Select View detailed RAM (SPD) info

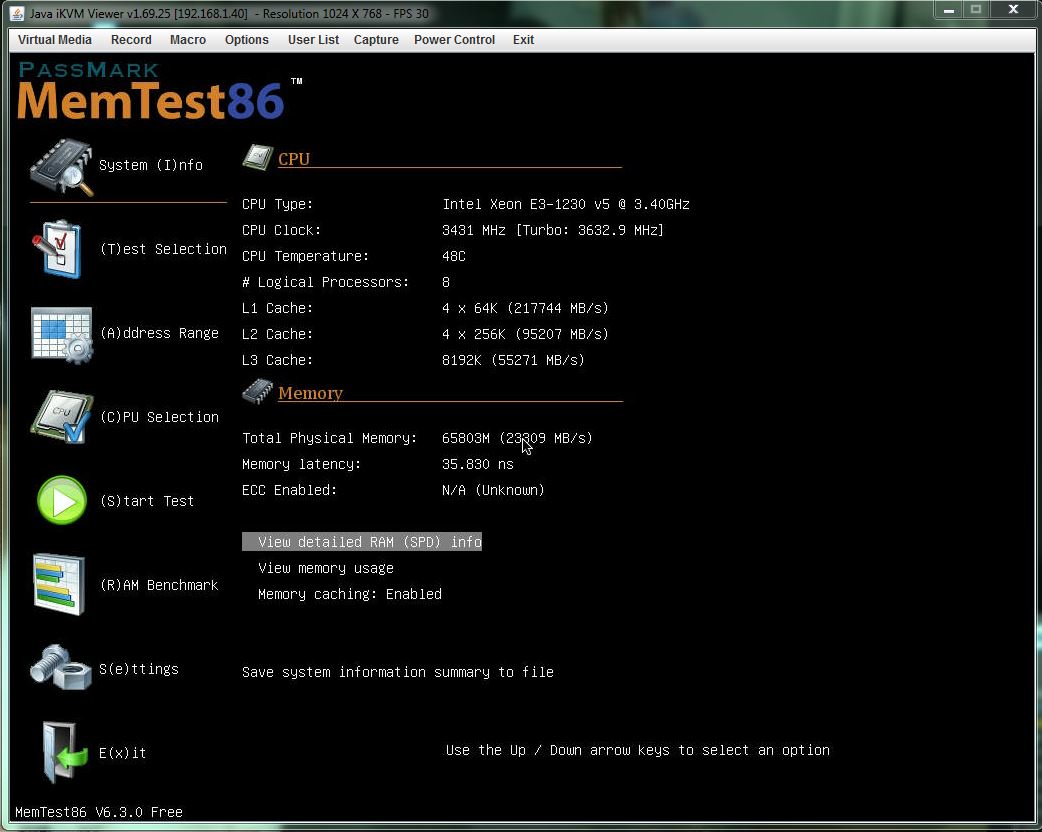(x=362, y=542)
